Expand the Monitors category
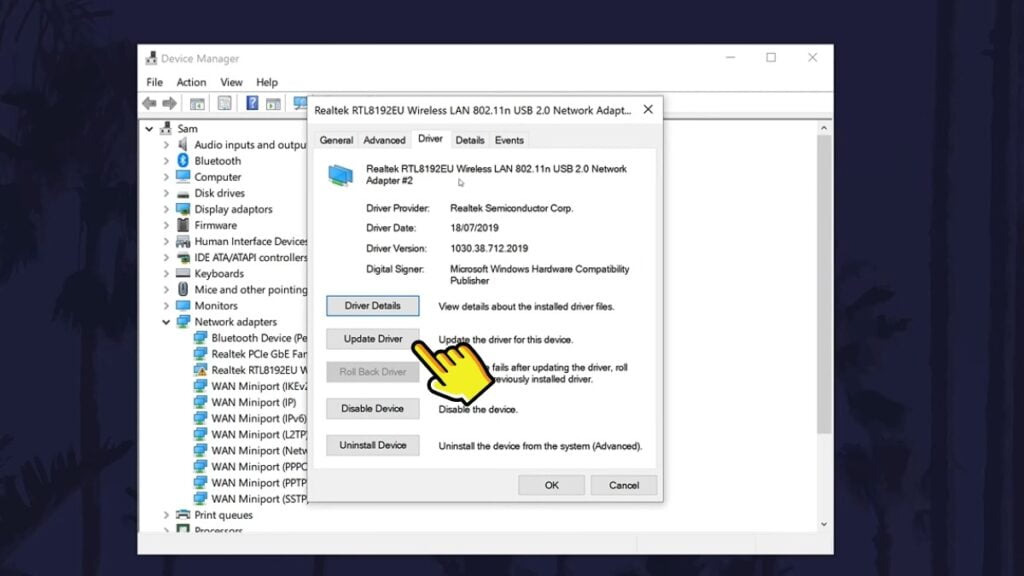 (166, 306)
